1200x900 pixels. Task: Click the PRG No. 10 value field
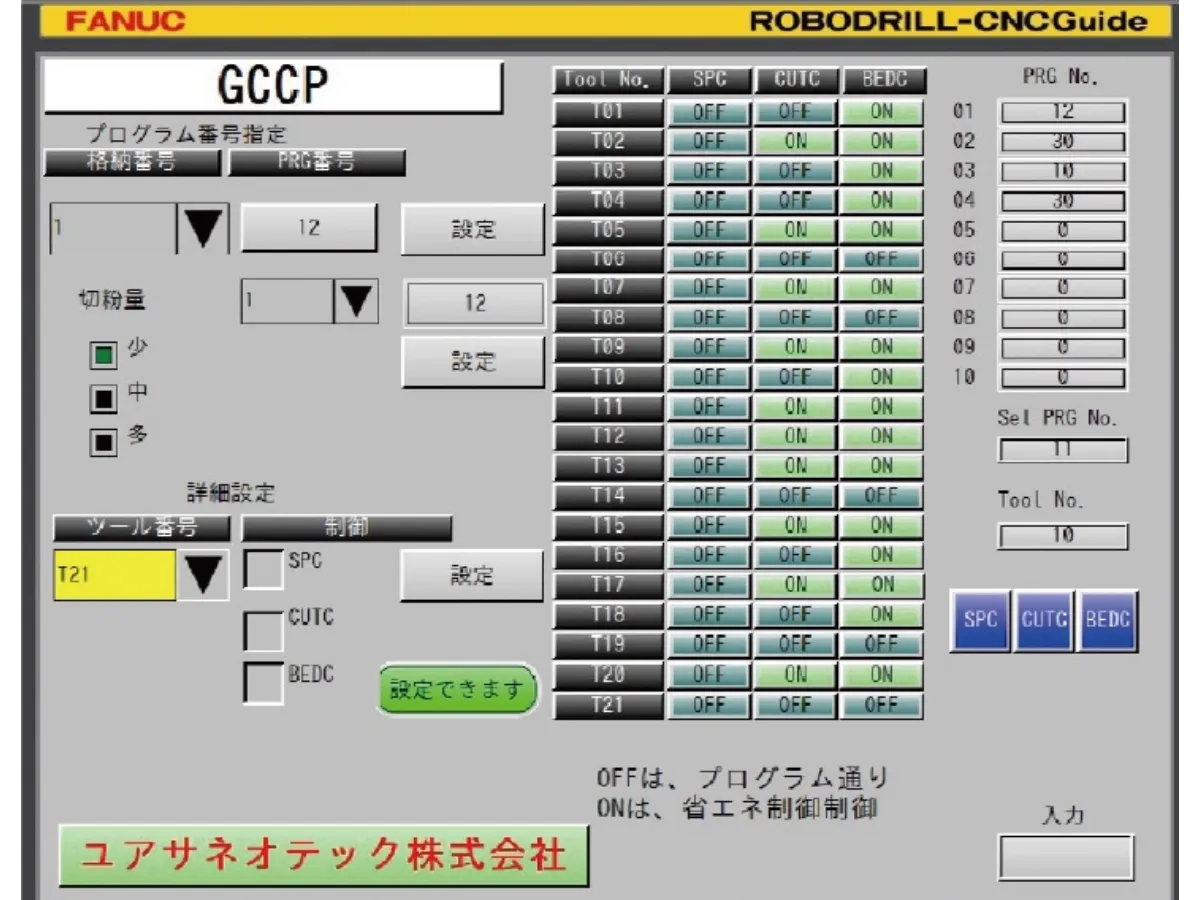coord(1063,378)
